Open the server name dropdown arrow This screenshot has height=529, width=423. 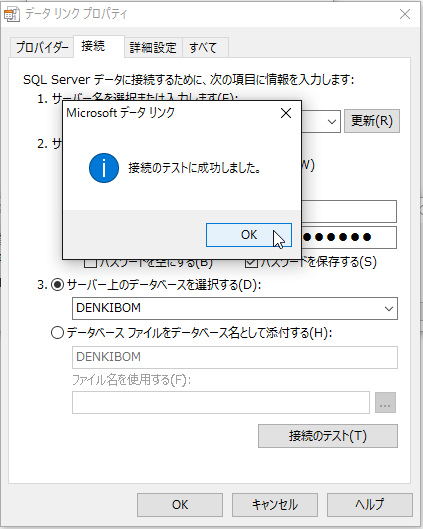coord(332,121)
